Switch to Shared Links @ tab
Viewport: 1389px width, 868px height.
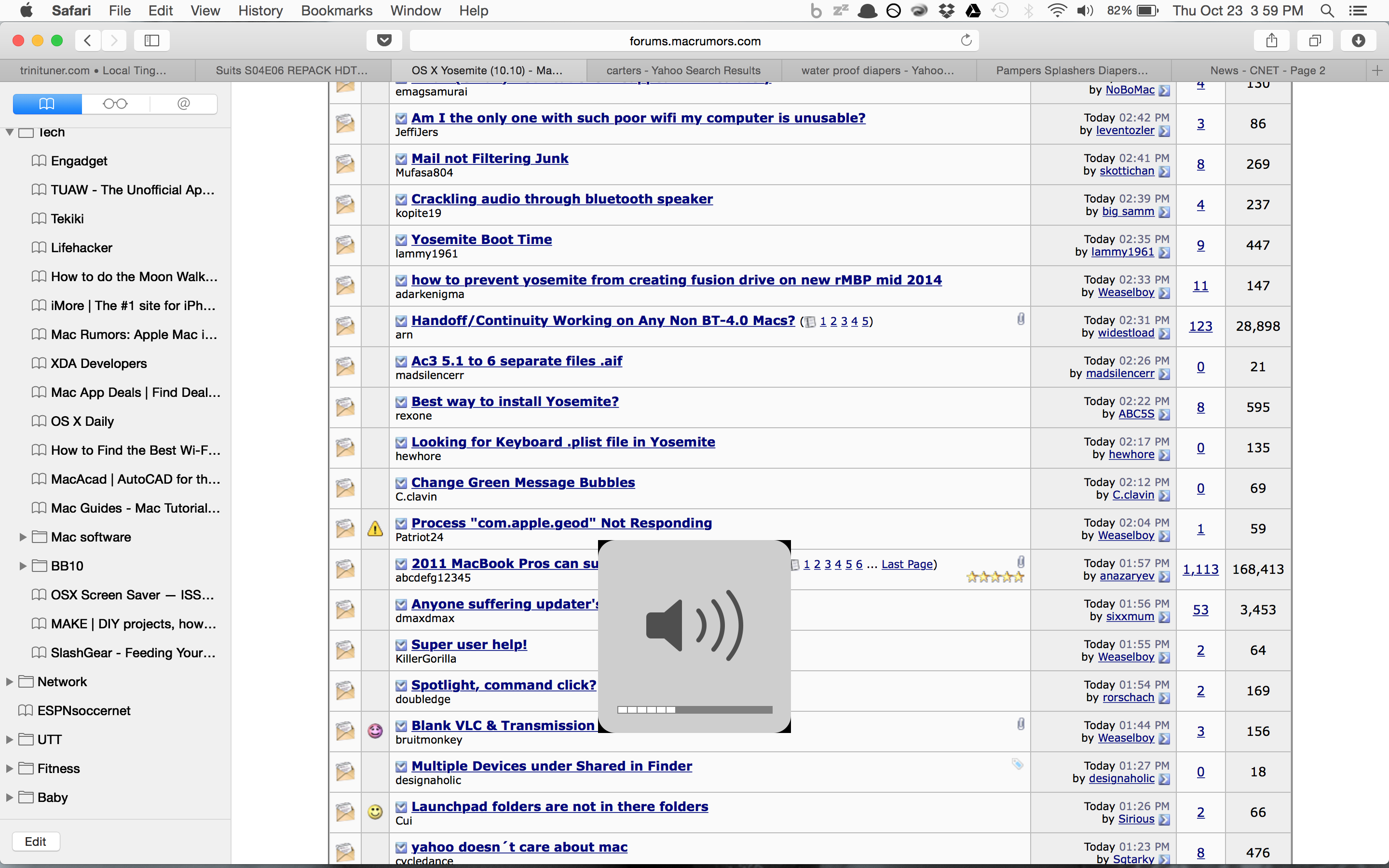[x=184, y=104]
